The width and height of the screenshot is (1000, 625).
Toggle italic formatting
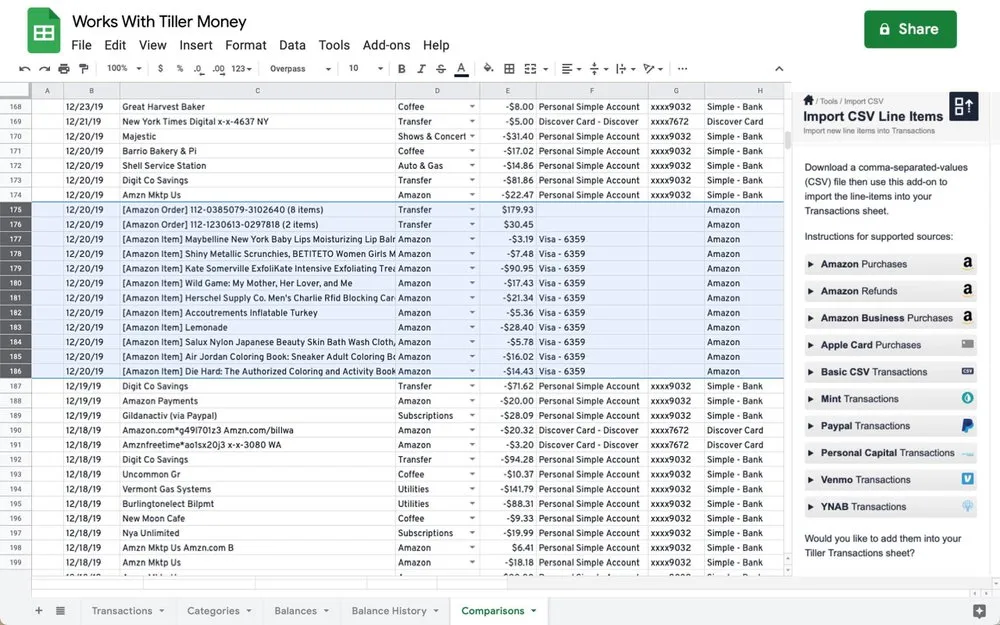(421, 69)
